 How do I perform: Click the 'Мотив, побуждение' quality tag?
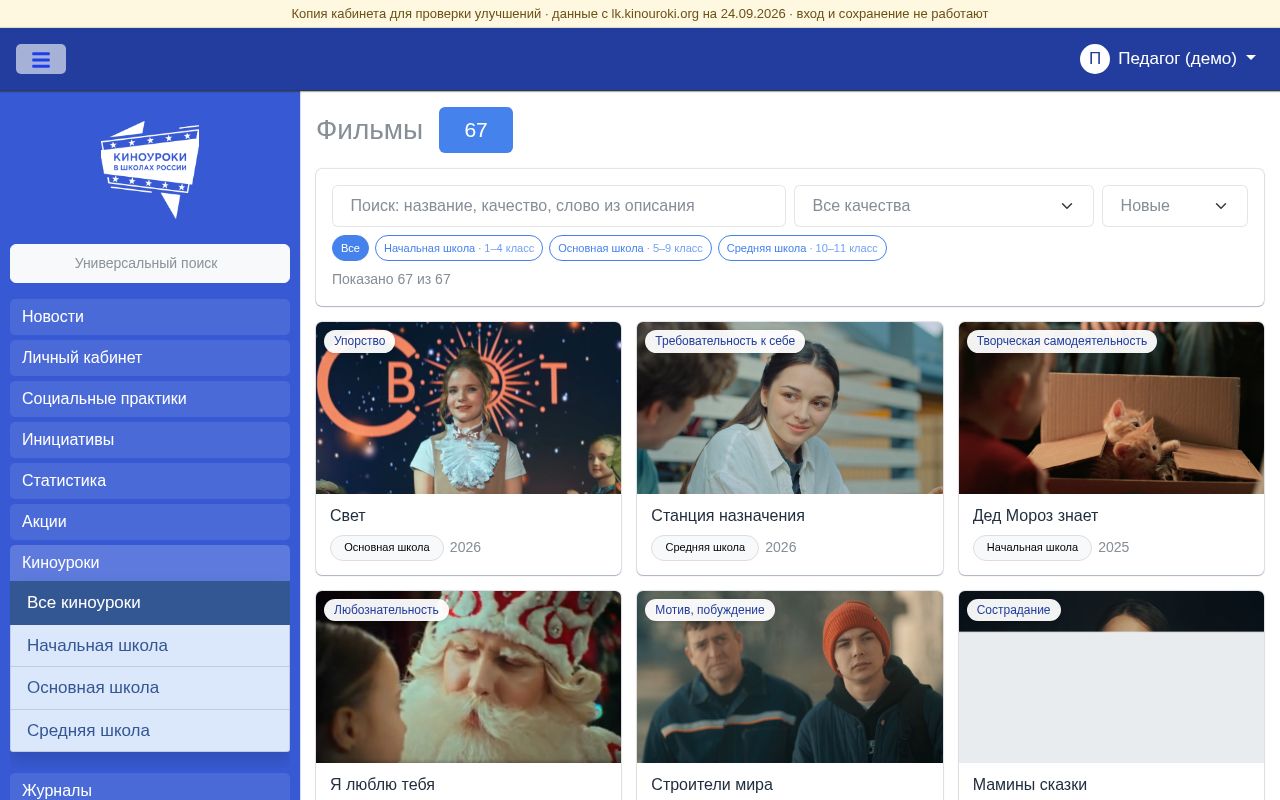click(710, 610)
